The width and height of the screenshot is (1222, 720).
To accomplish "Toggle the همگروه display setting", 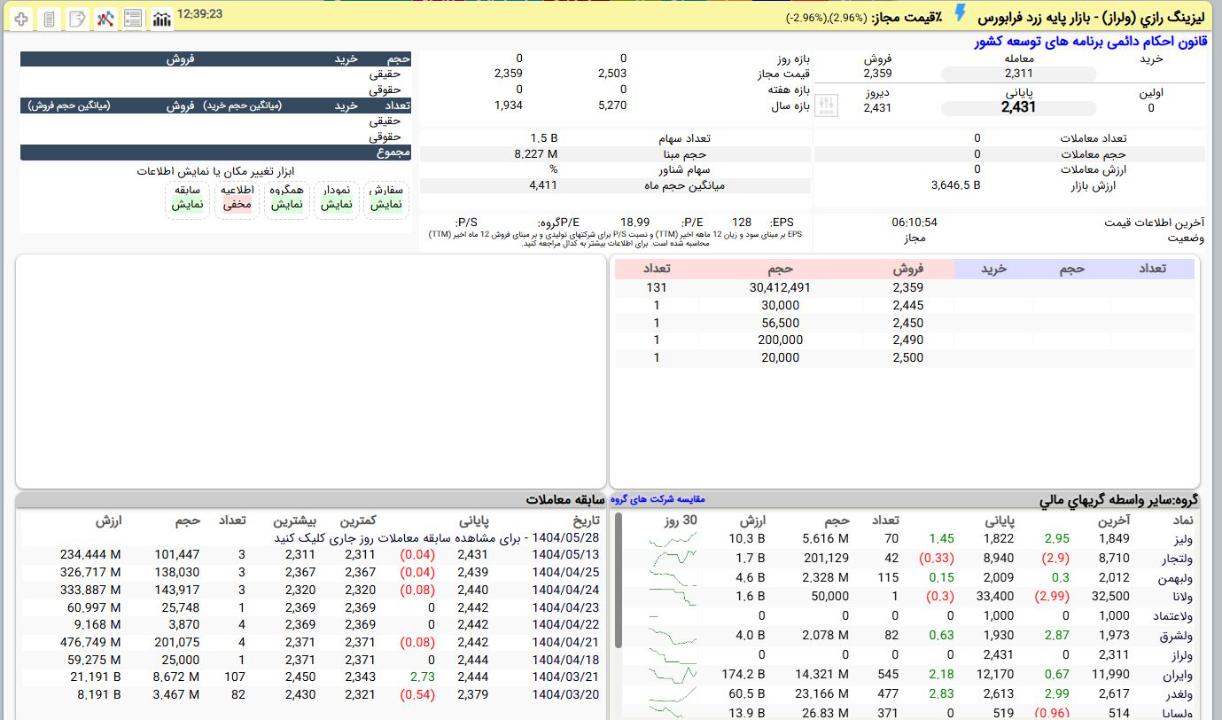I will (286, 197).
